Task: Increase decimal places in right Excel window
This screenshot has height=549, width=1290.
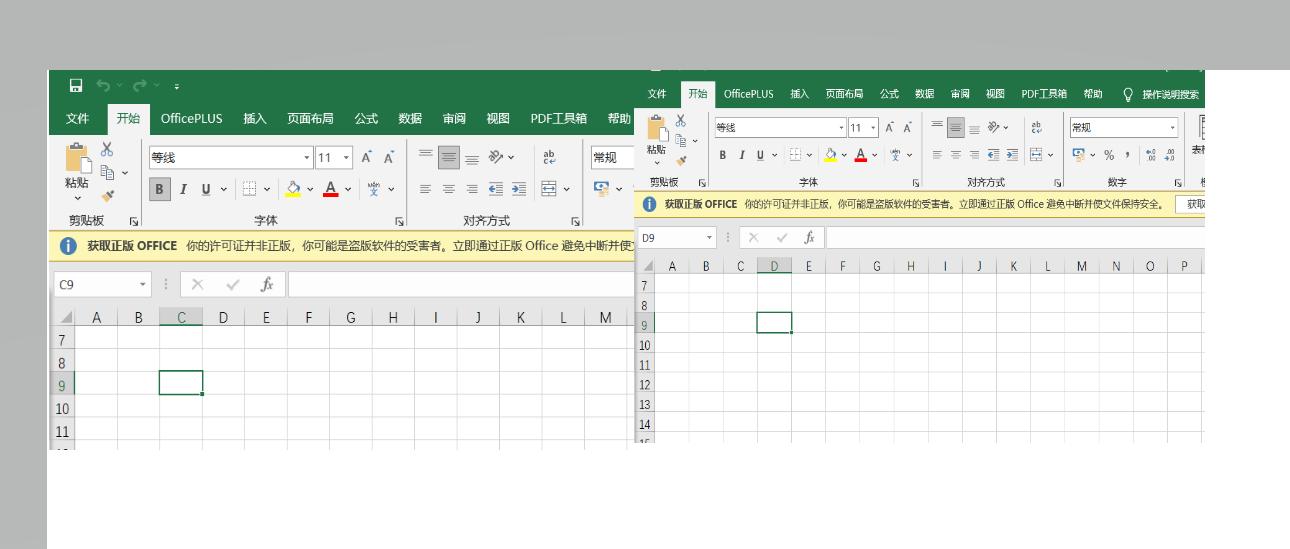Action: (x=1150, y=155)
